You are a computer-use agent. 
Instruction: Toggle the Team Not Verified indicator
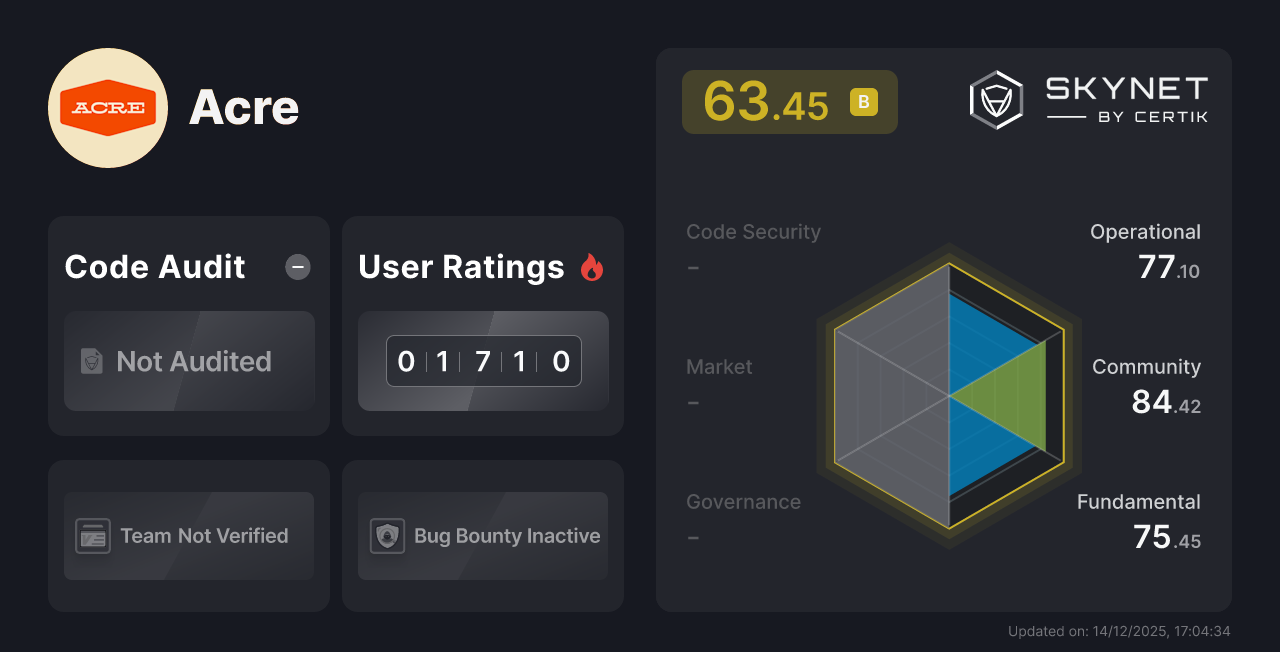click(x=188, y=536)
